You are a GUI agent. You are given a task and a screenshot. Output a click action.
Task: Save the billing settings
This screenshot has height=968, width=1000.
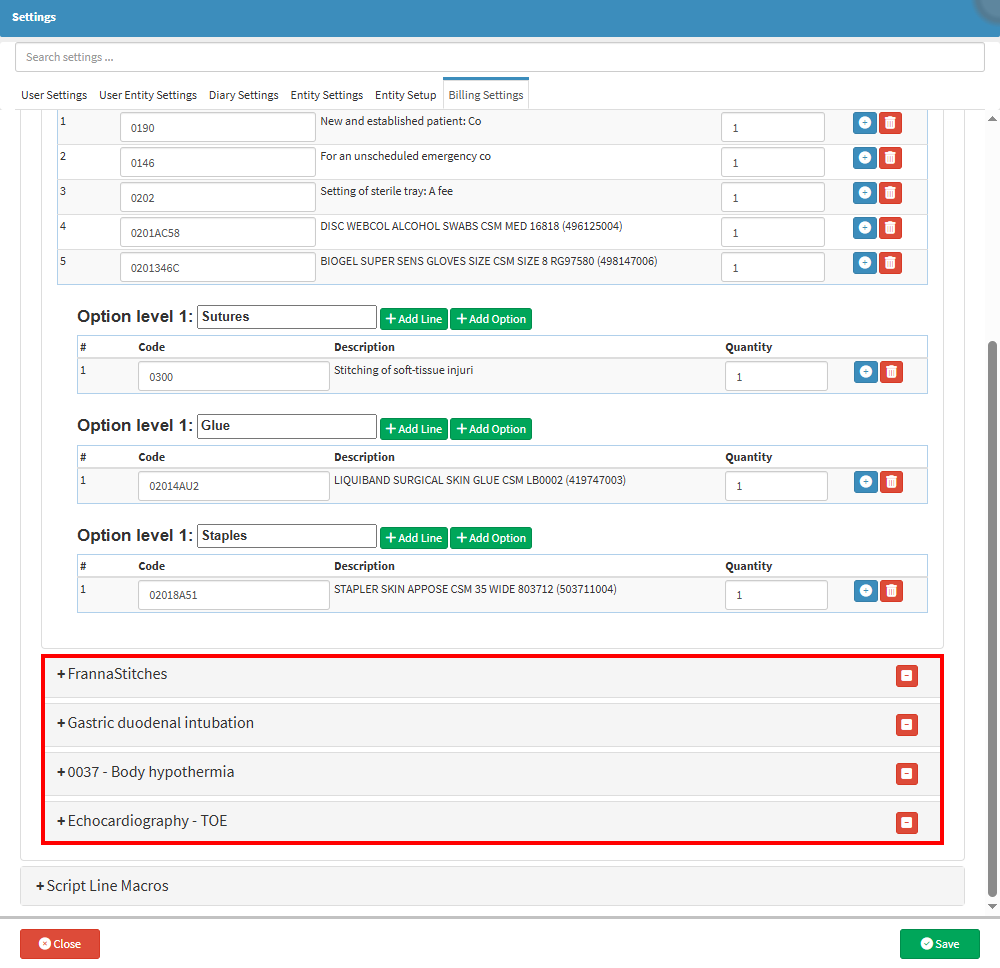(x=939, y=944)
